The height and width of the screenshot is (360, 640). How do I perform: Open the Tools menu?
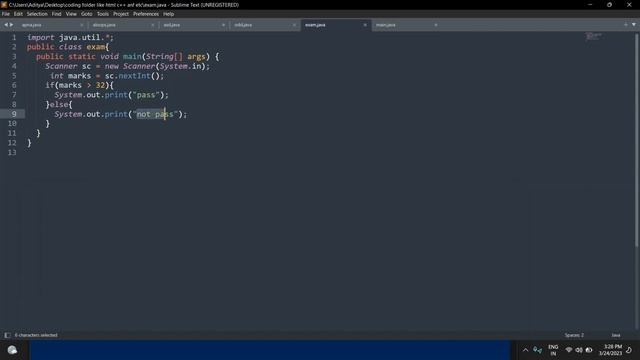pos(103,14)
